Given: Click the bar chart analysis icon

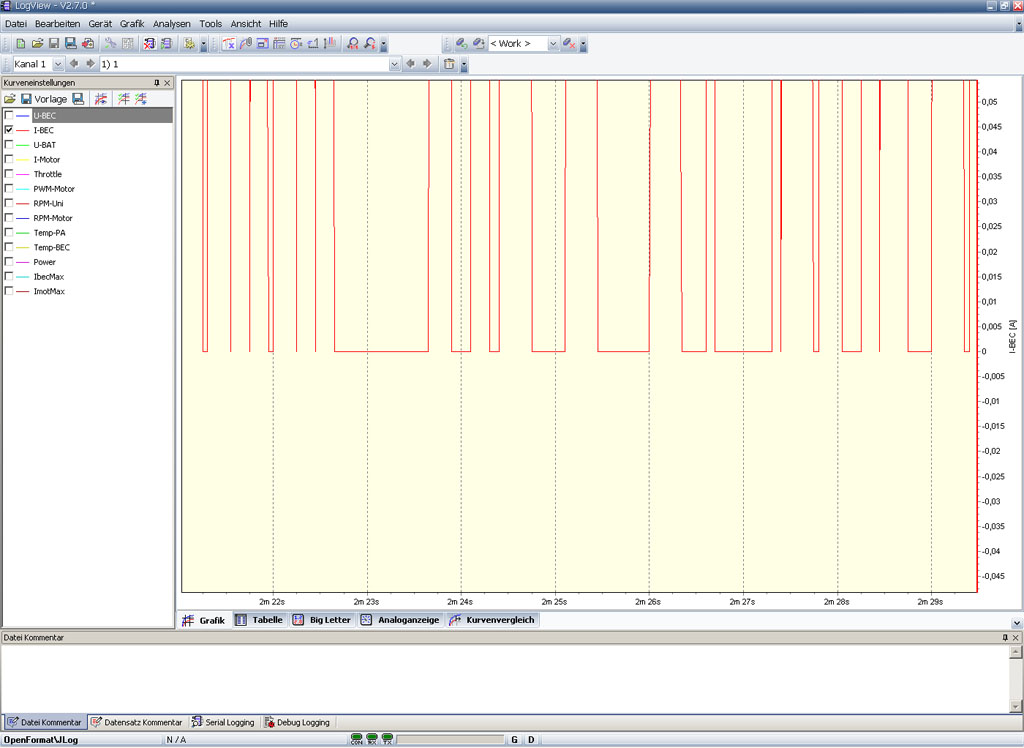Looking at the screenshot, I should tap(330, 44).
